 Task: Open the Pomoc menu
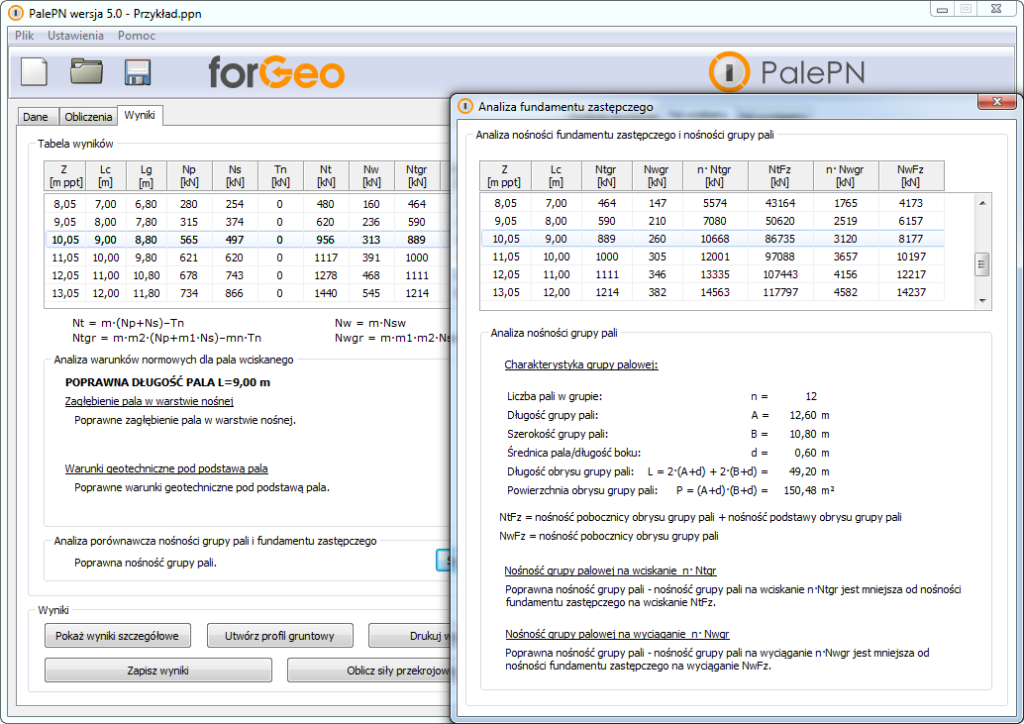[x=136, y=35]
